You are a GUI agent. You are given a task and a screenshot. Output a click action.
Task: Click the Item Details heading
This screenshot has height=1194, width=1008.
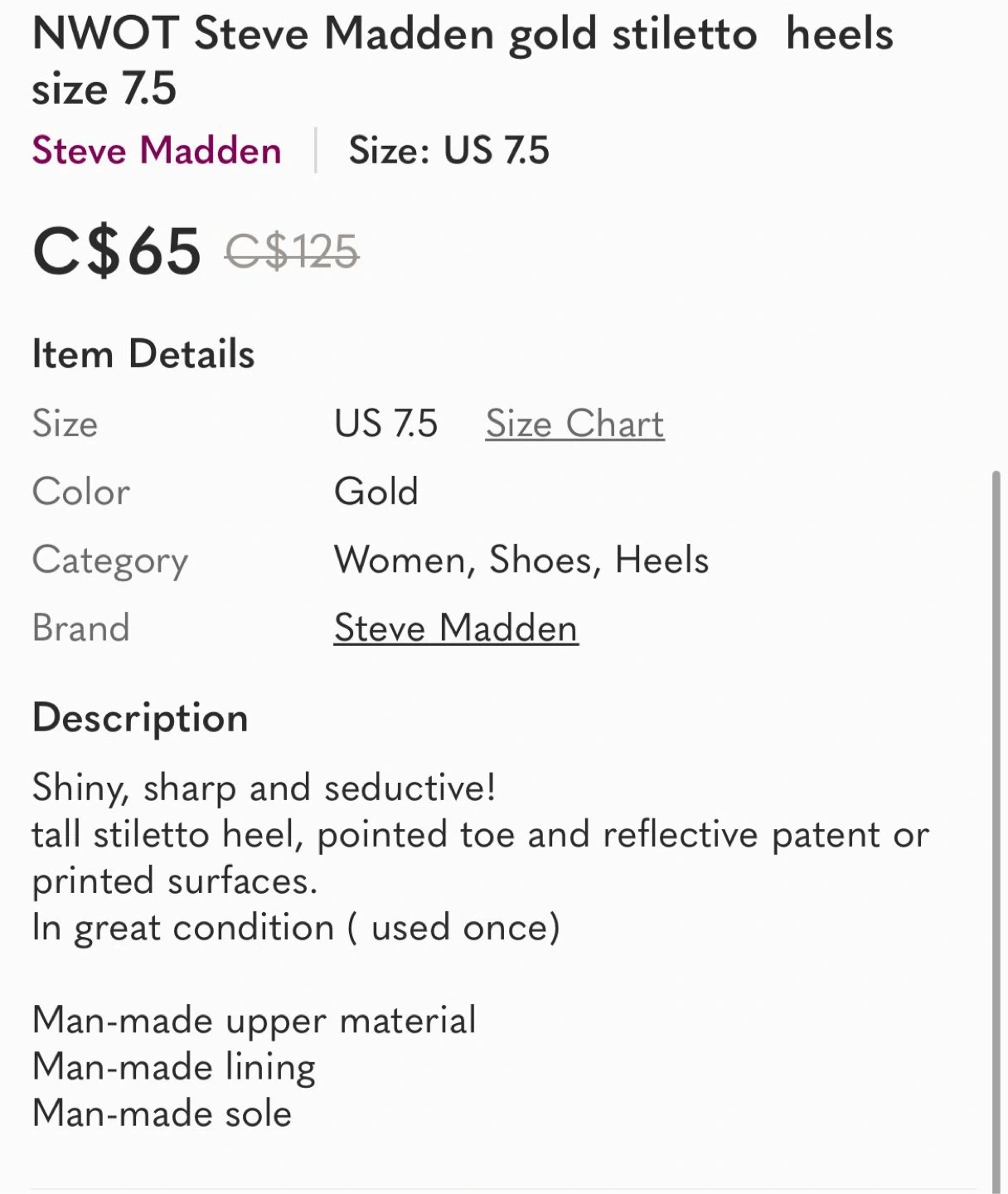(143, 354)
